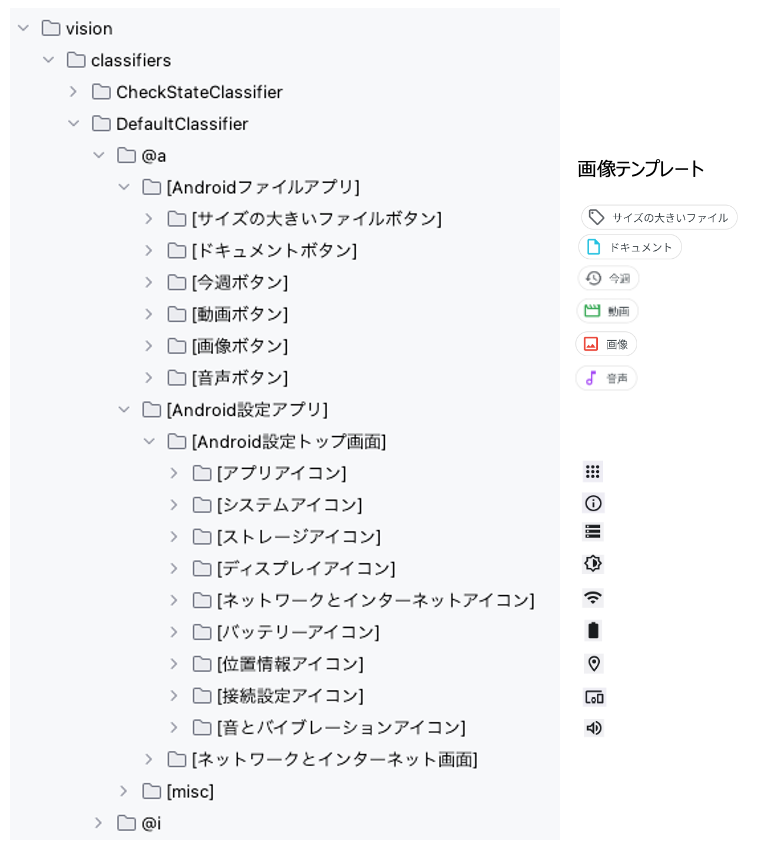
Task: Click the location pin icon
Action: (593, 663)
